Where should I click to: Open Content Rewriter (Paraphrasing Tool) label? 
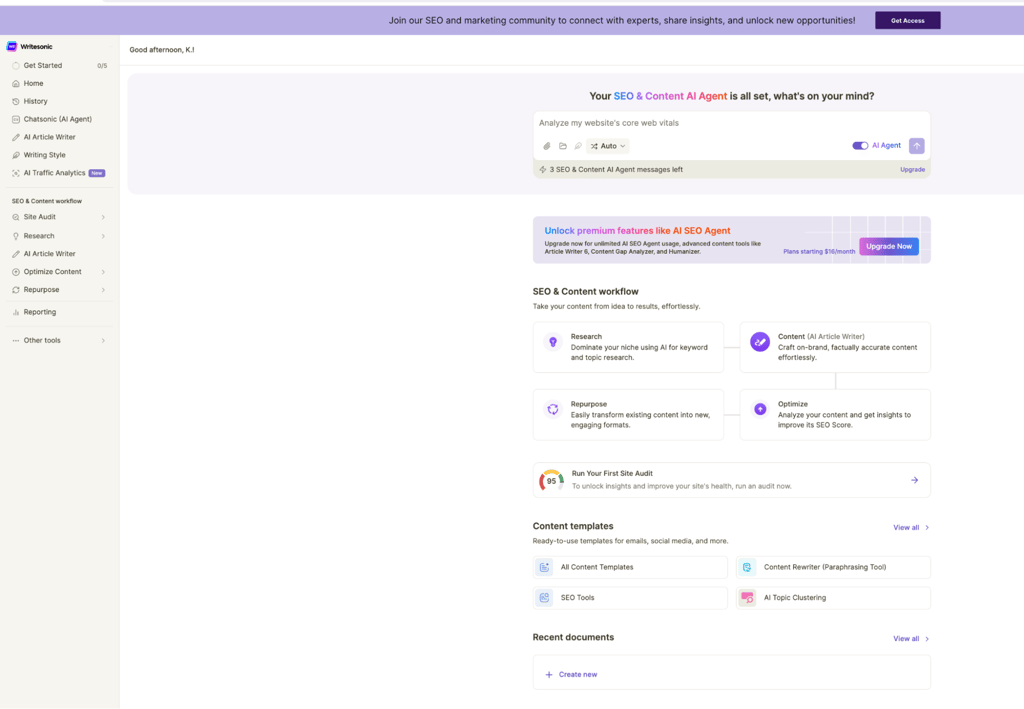825,567
